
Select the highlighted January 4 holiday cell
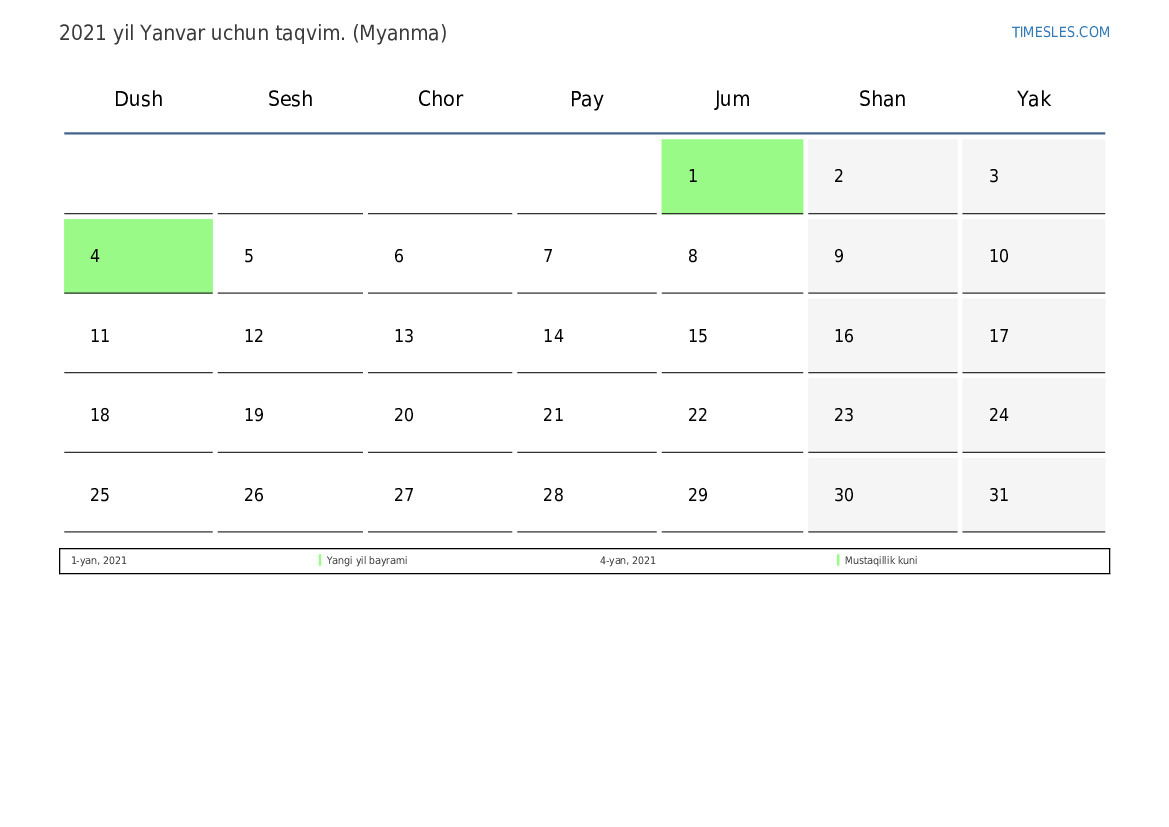pyautogui.click(x=138, y=256)
